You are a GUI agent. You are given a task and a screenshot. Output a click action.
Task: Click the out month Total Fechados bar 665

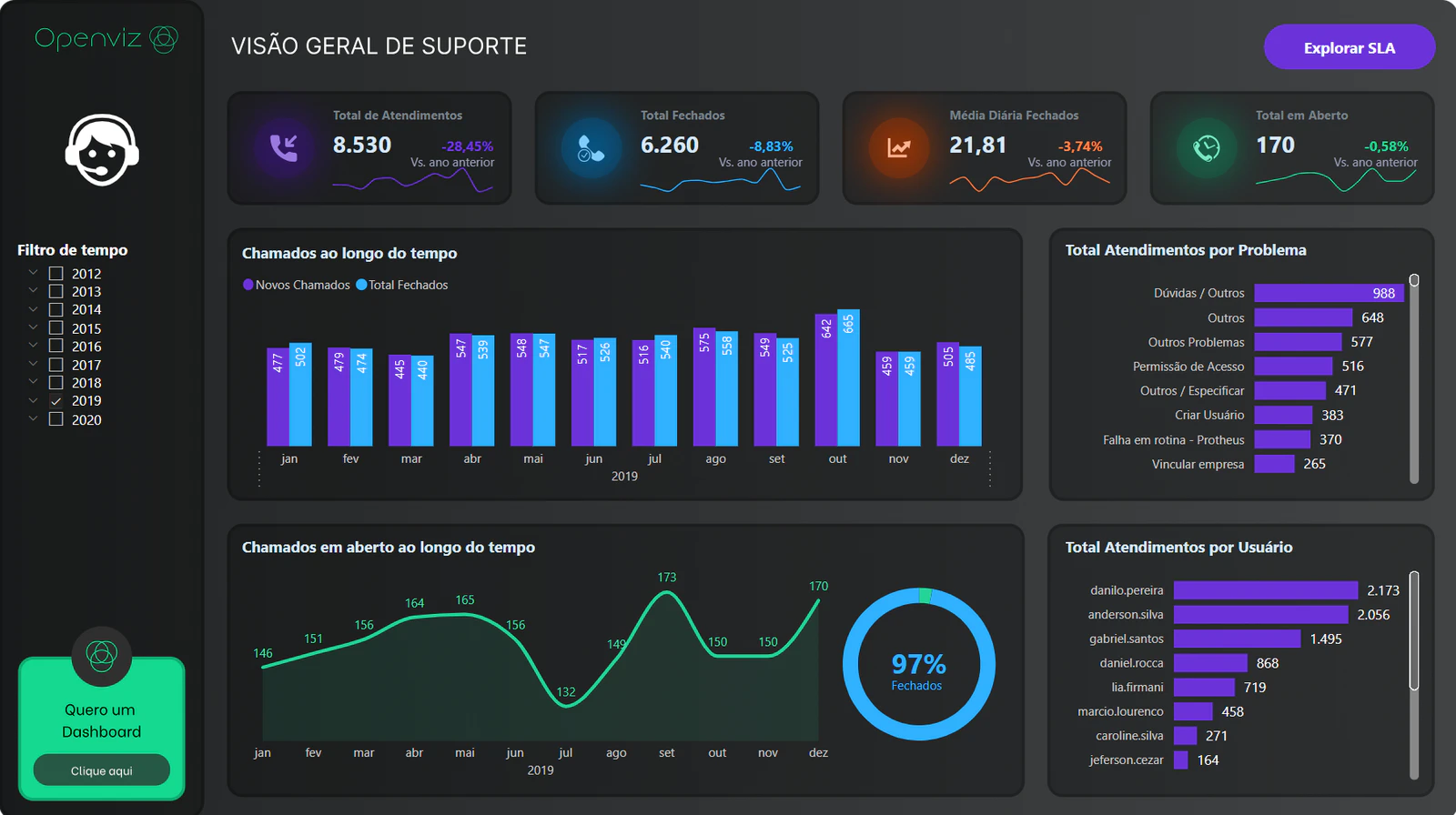(x=849, y=377)
